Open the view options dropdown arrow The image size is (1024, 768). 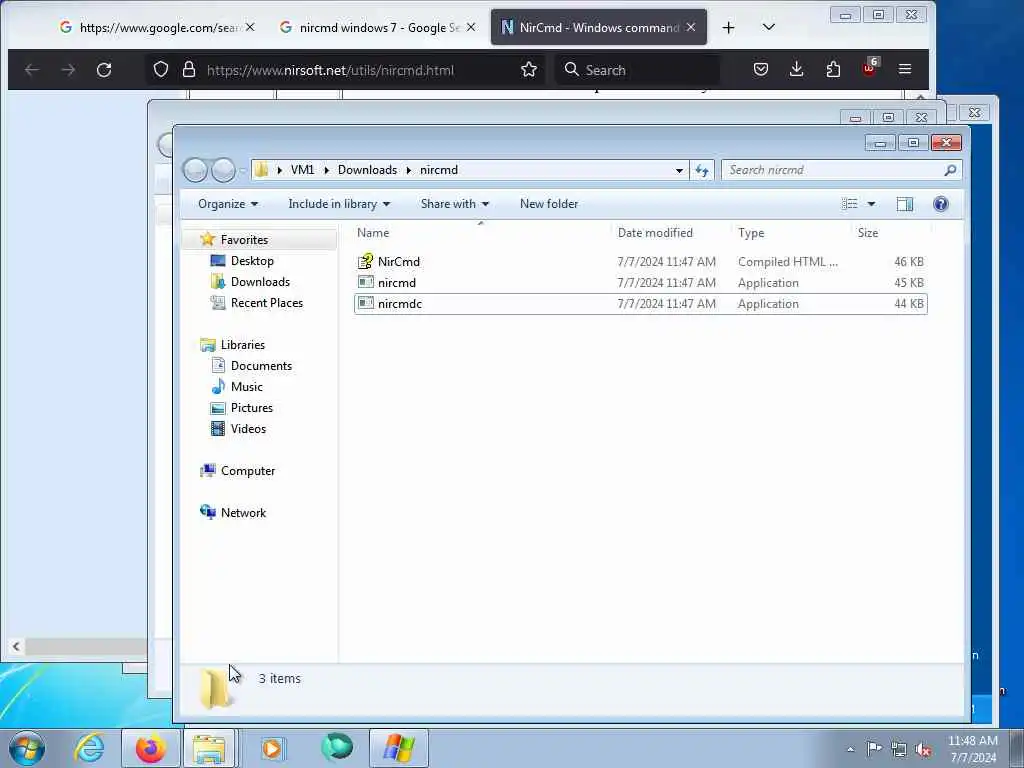point(871,204)
